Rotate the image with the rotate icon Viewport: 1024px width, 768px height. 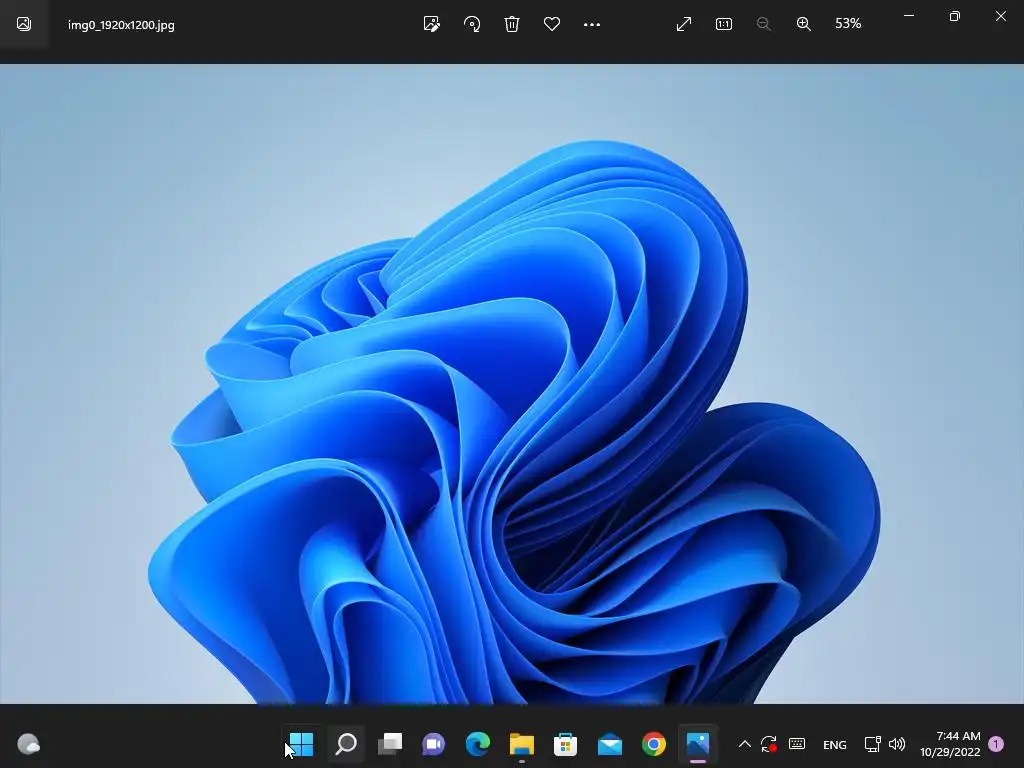(472, 24)
